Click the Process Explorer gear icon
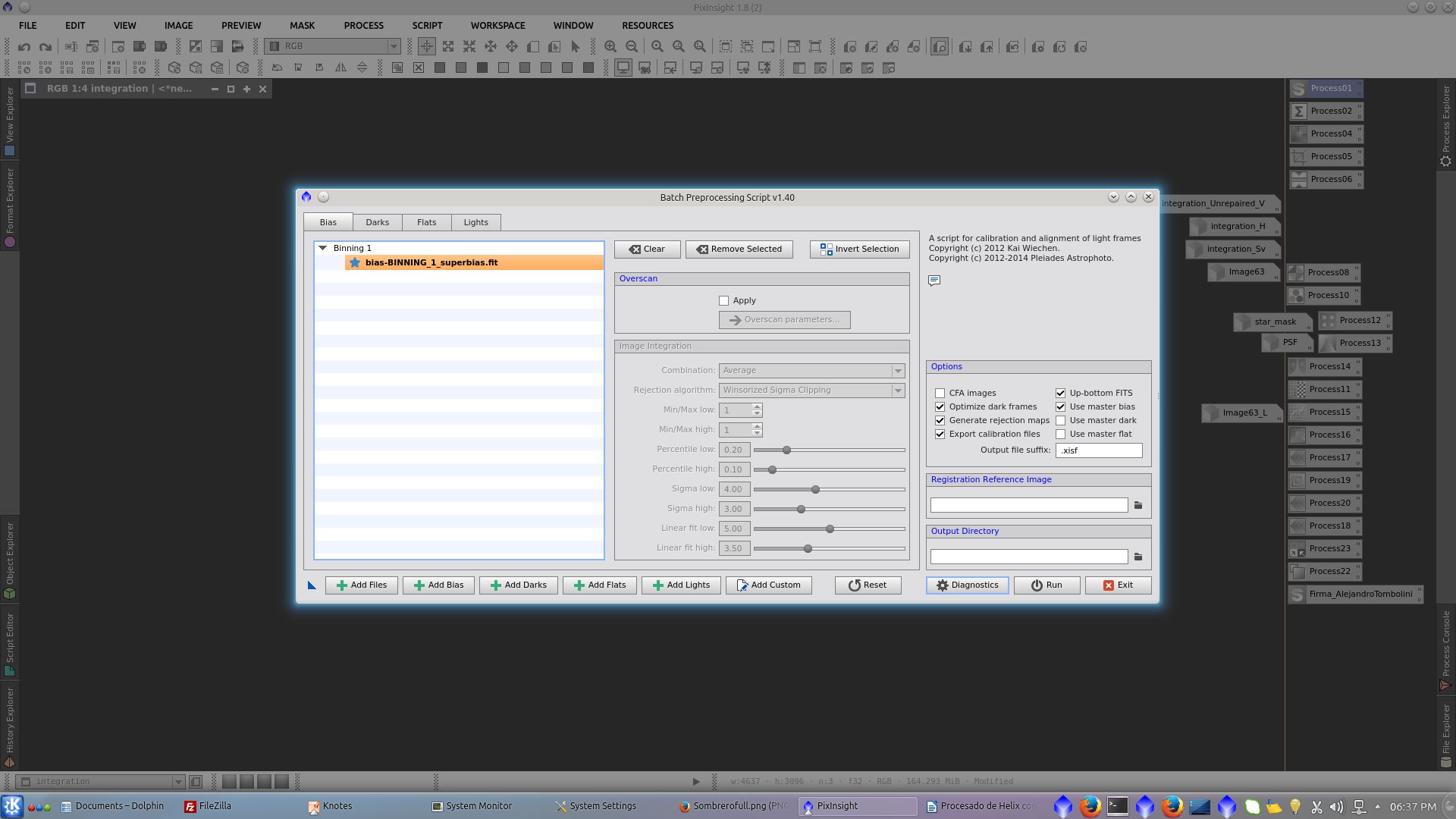This screenshot has width=1456, height=819. (1445, 162)
